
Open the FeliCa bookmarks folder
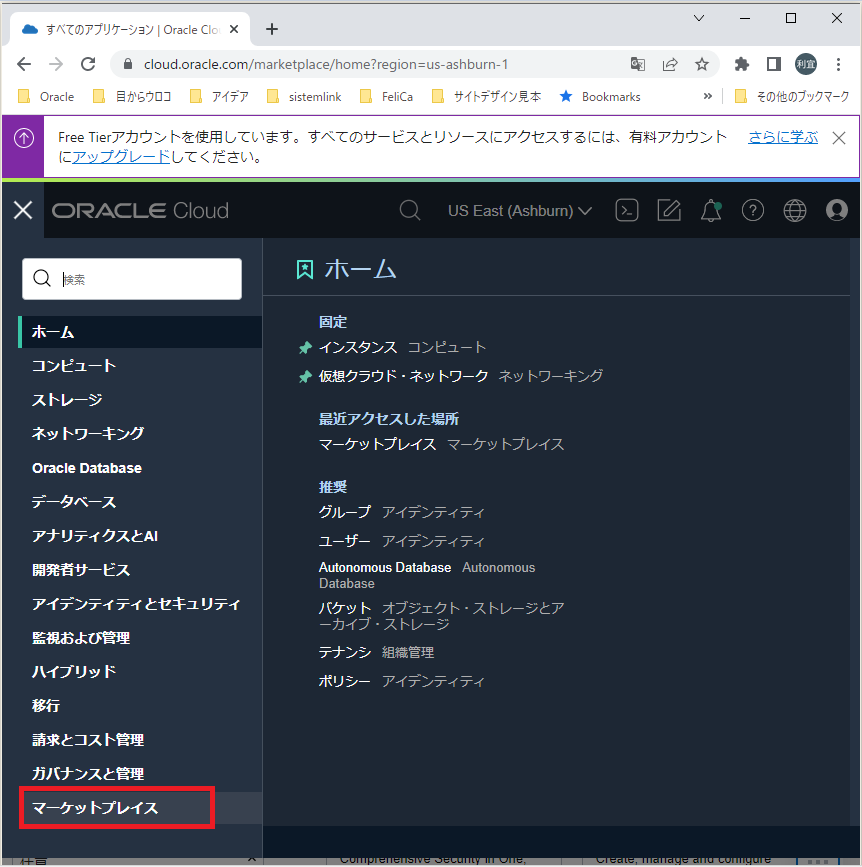386,97
